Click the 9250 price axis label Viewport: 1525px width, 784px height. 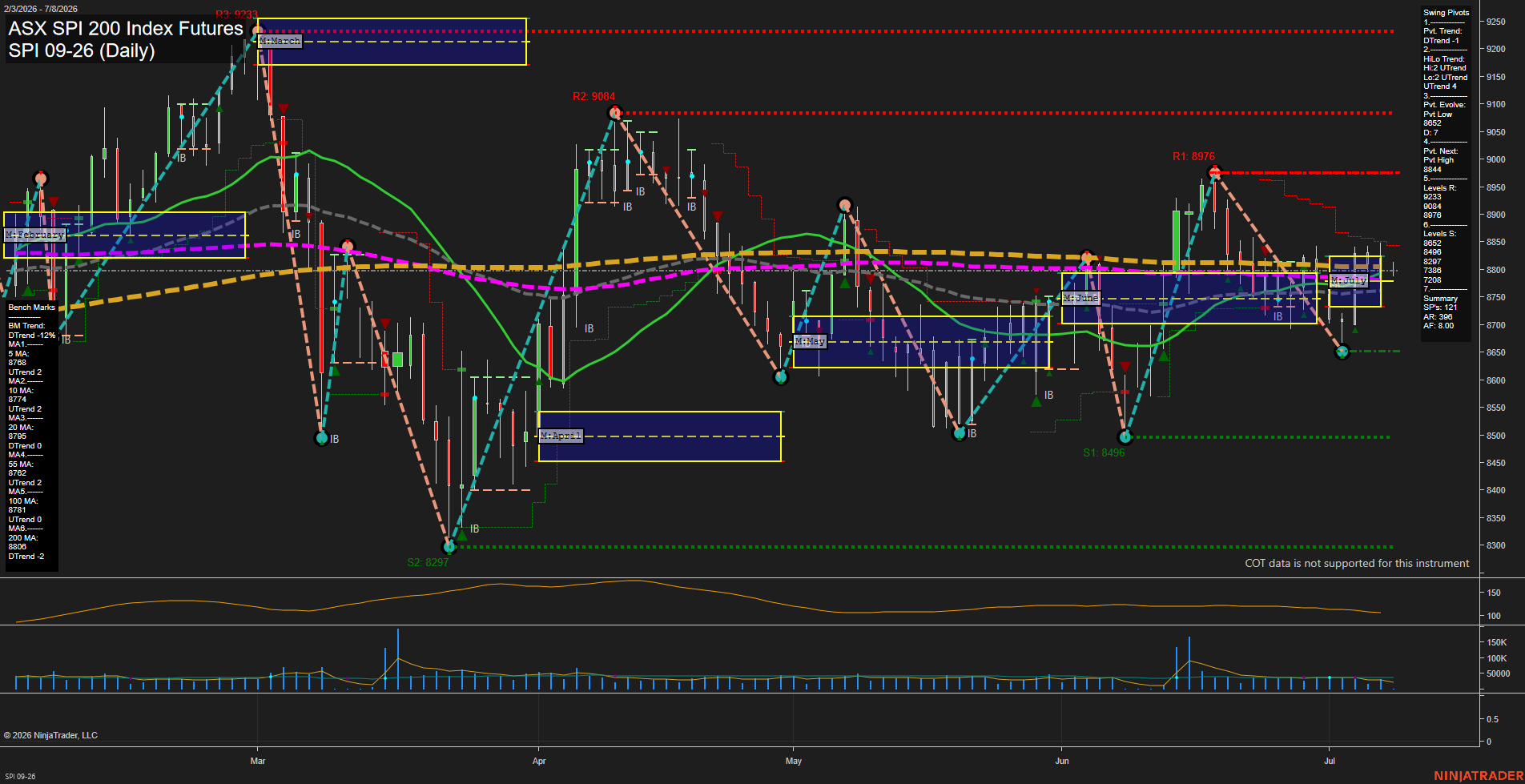1495,22
